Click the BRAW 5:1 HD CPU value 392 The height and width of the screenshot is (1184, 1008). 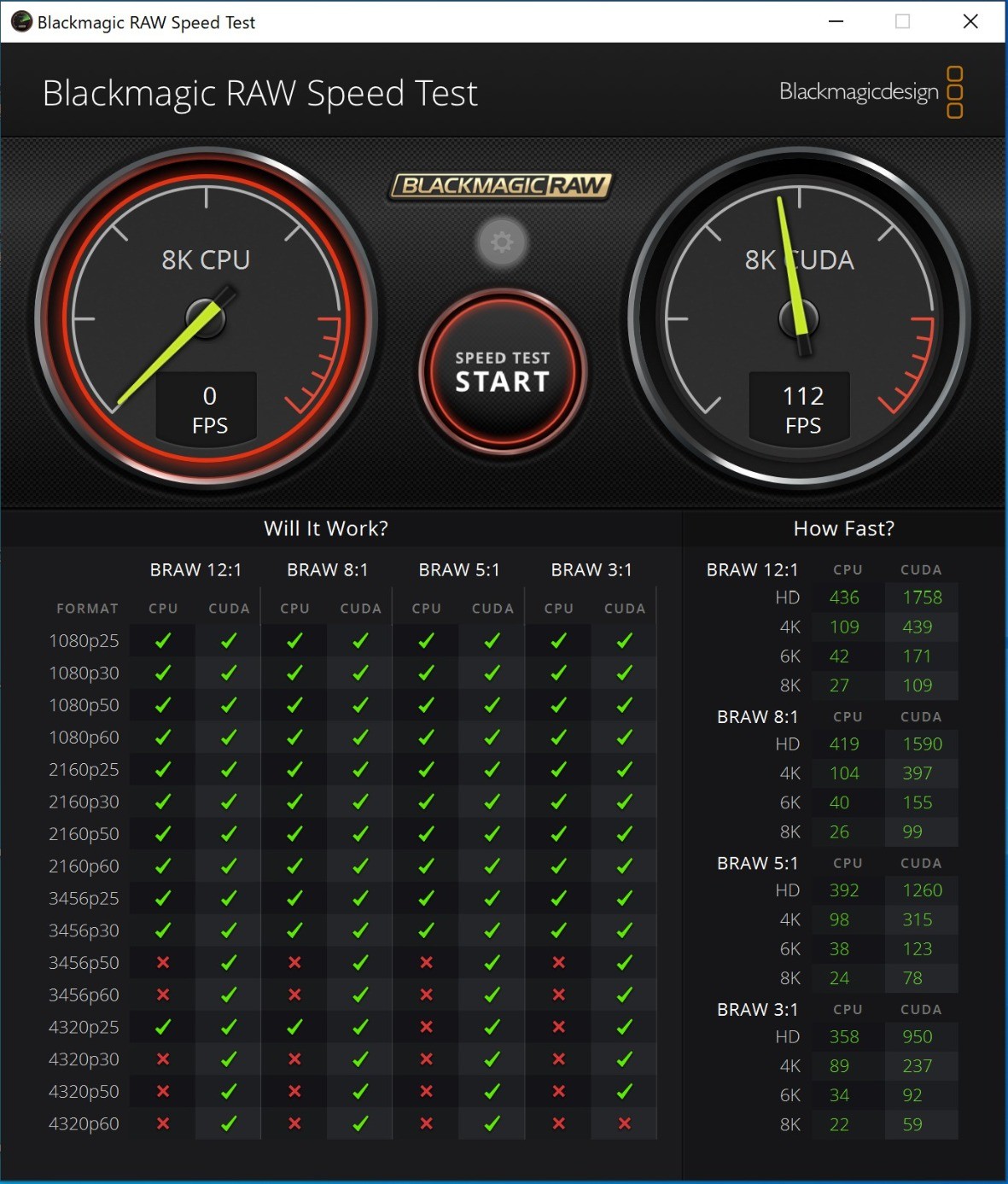click(x=844, y=890)
